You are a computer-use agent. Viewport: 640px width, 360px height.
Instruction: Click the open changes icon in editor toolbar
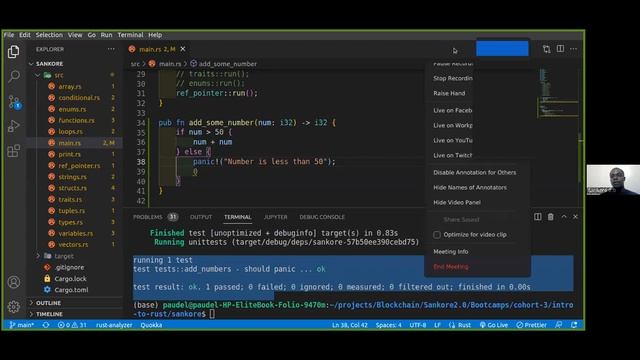click(x=547, y=49)
